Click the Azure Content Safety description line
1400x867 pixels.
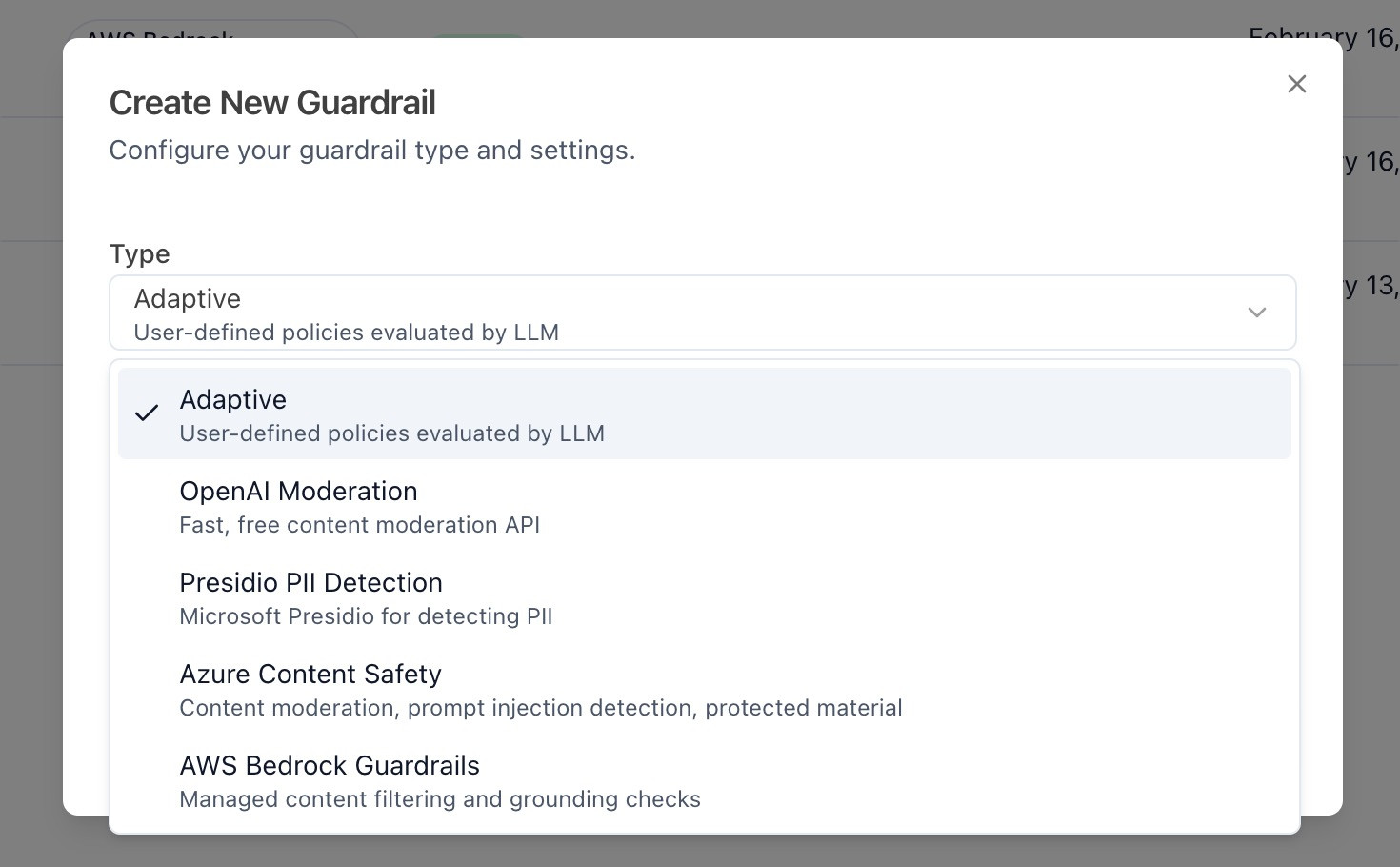click(540, 708)
